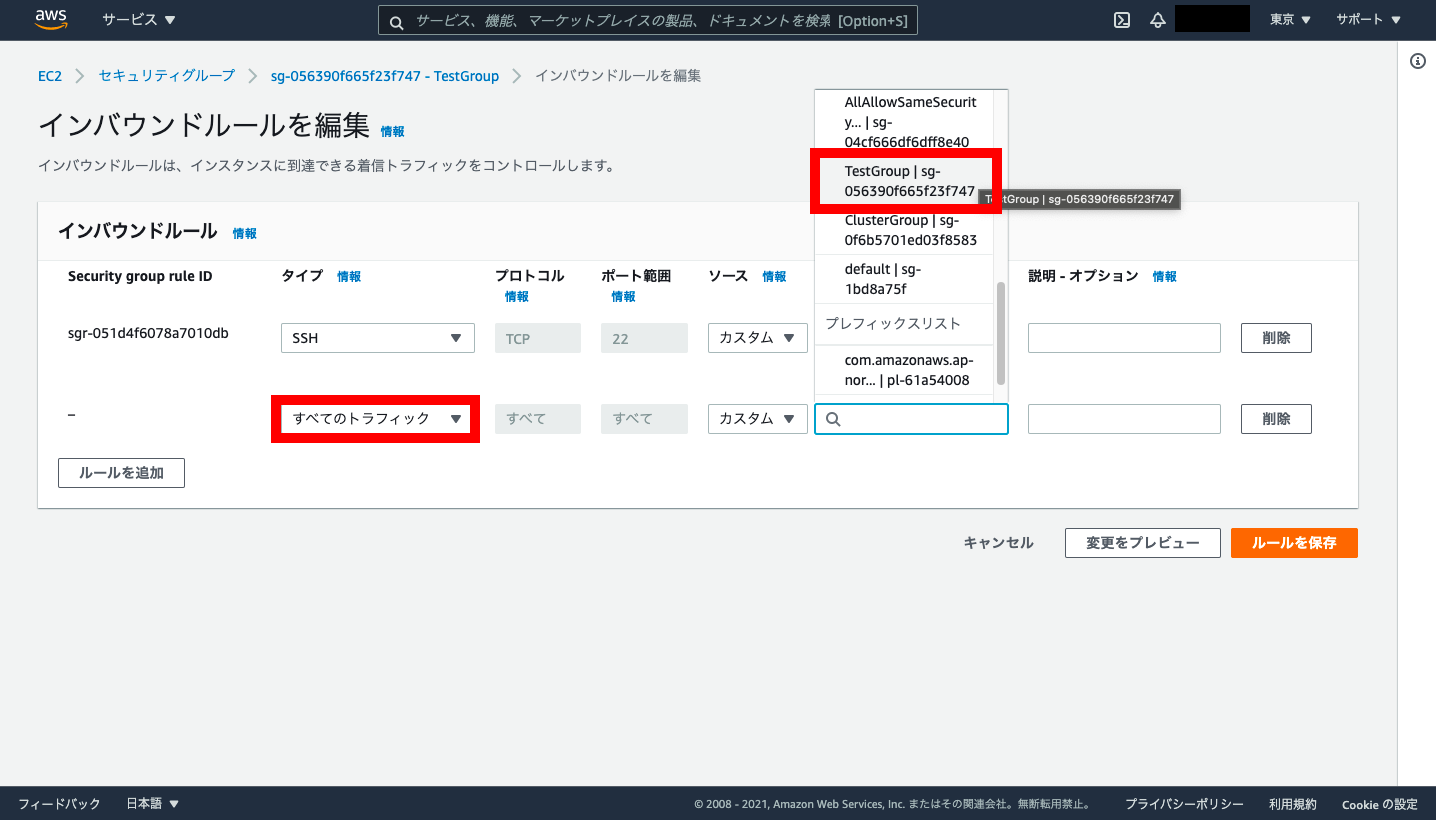Click rule ID sgr-051d4f6078a7010db
Viewport: 1436px width, 820px height.
(148, 333)
